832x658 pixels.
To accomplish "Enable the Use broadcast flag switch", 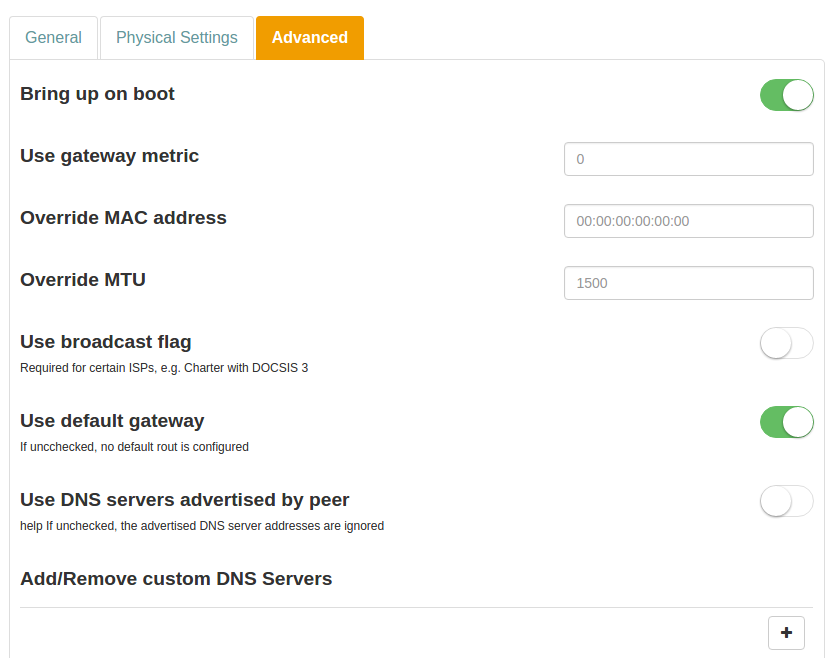I will coord(786,343).
